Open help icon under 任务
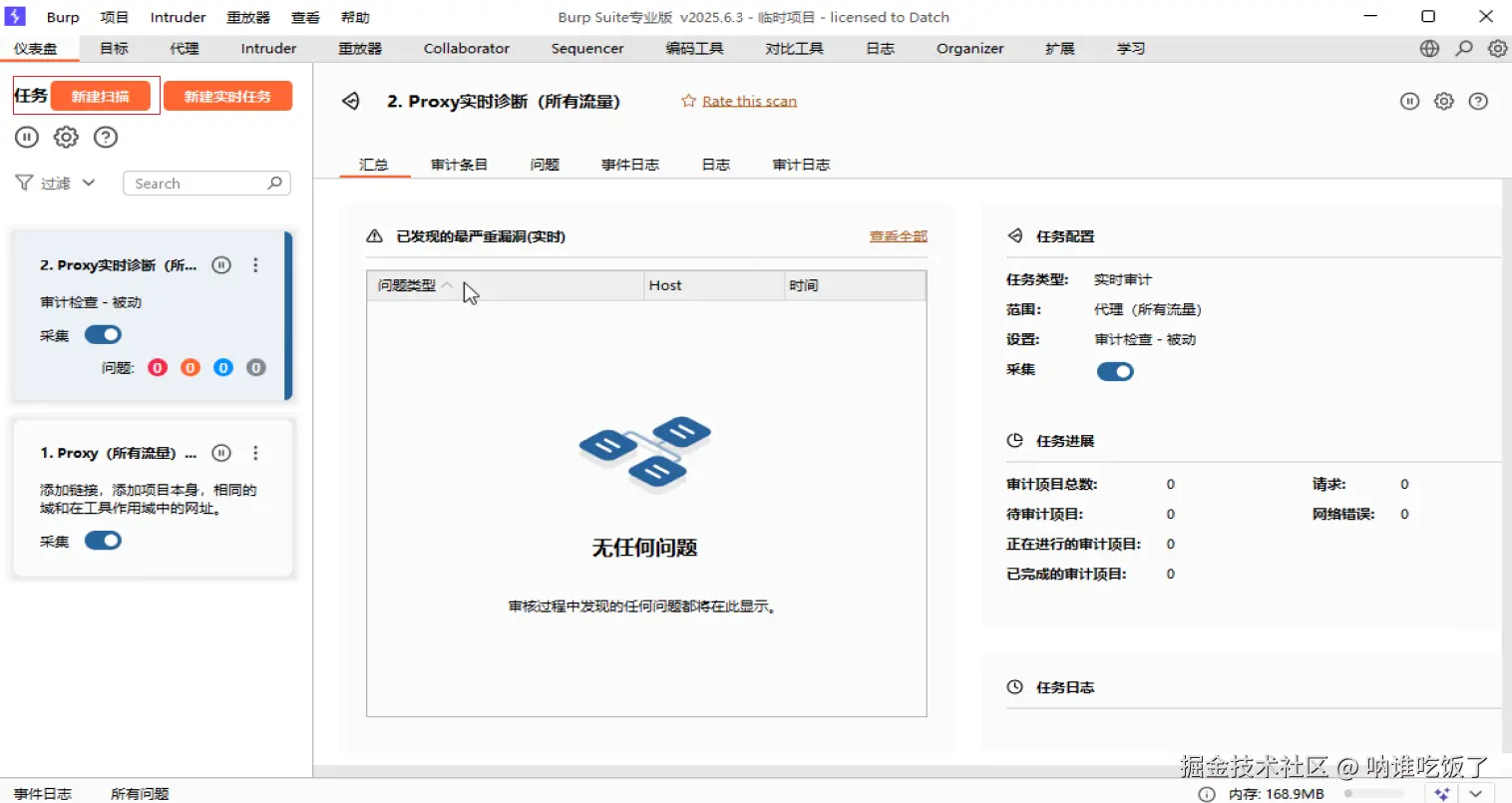This screenshot has width=1512, height=803. coord(106,138)
